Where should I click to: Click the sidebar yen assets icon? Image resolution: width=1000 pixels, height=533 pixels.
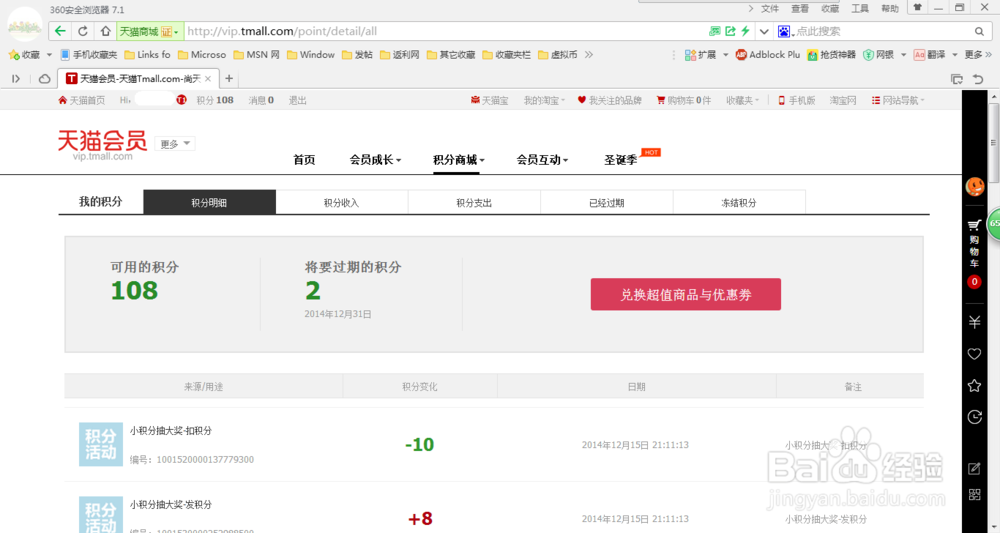click(x=974, y=322)
